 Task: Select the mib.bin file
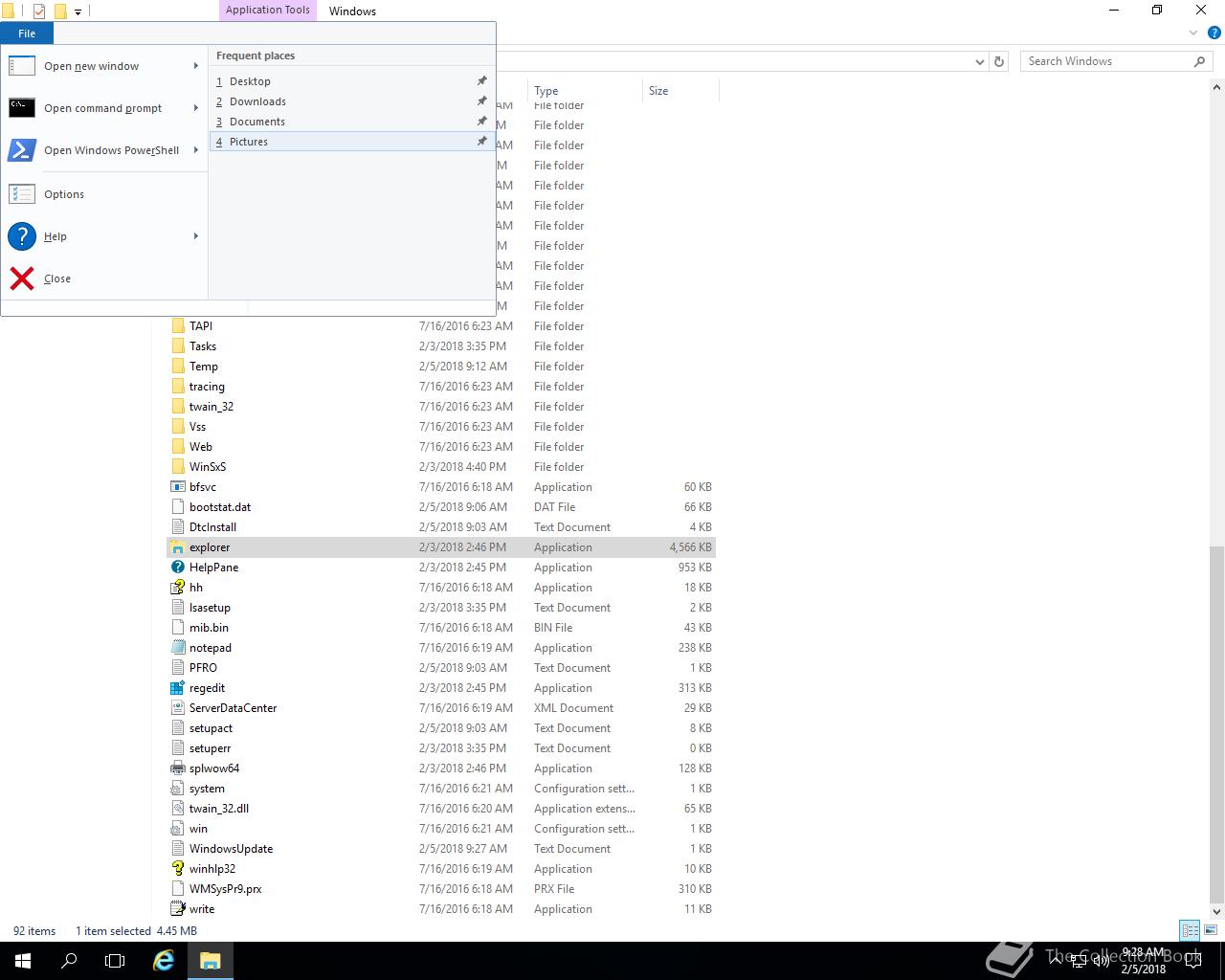point(209,628)
